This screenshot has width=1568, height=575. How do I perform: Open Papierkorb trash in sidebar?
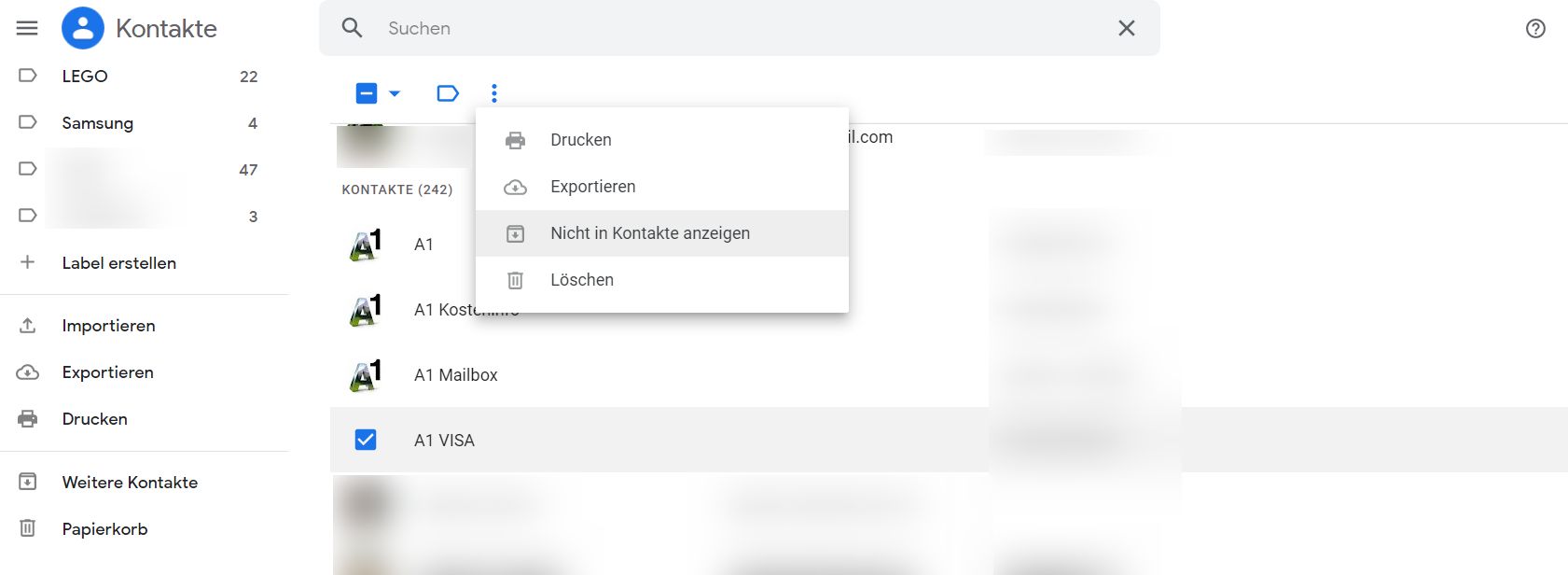coord(104,529)
